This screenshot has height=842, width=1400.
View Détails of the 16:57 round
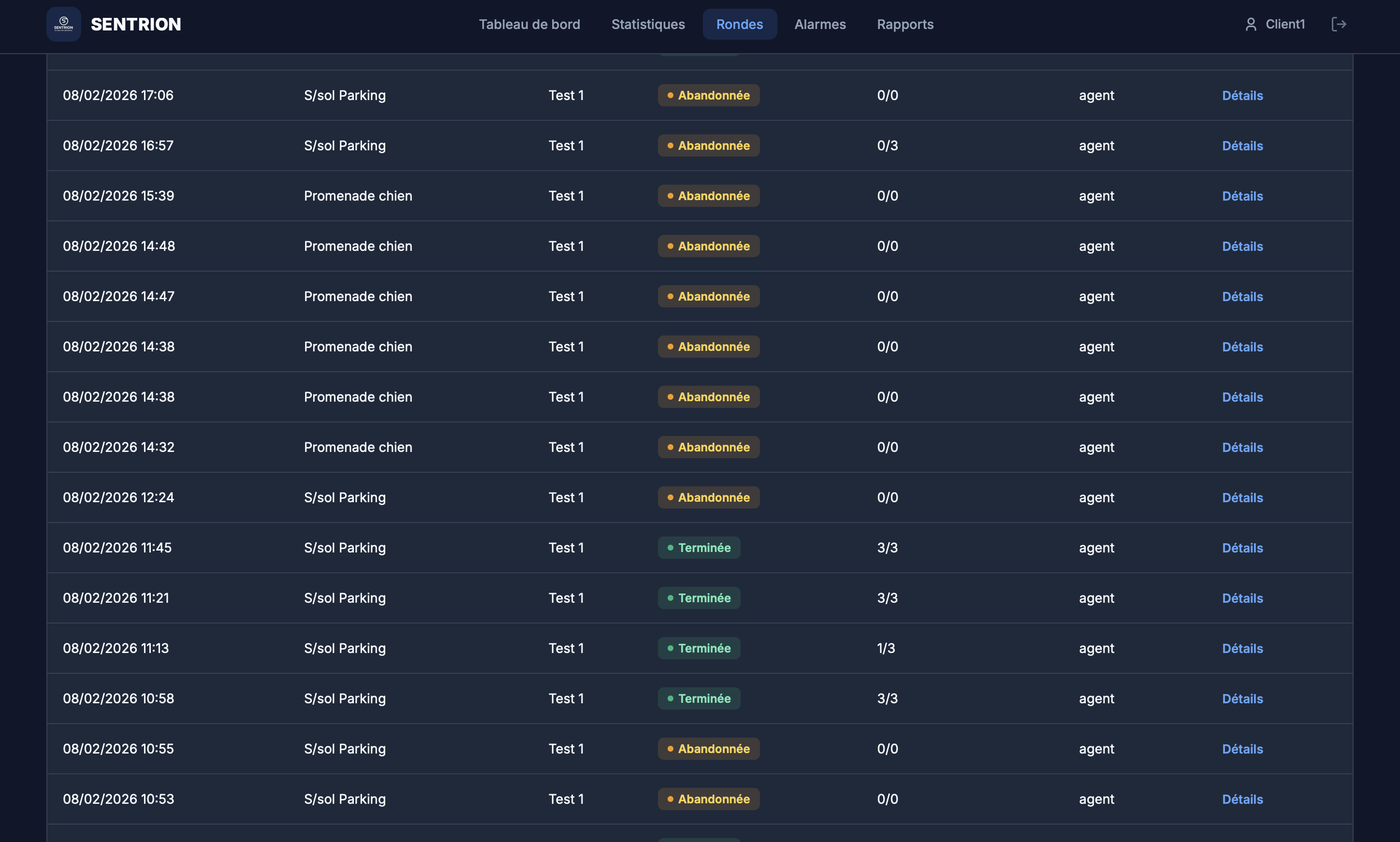(x=1242, y=146)
